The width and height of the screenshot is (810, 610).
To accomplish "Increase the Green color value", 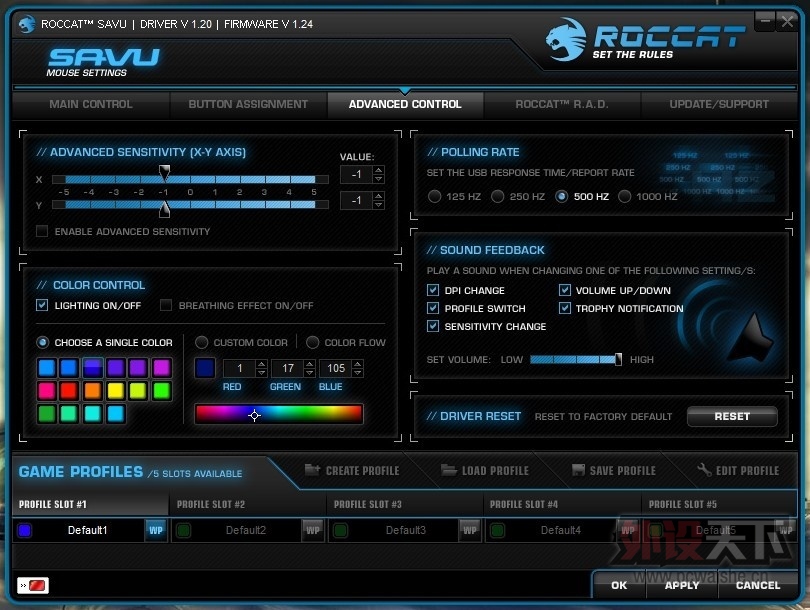I will 309,364.
